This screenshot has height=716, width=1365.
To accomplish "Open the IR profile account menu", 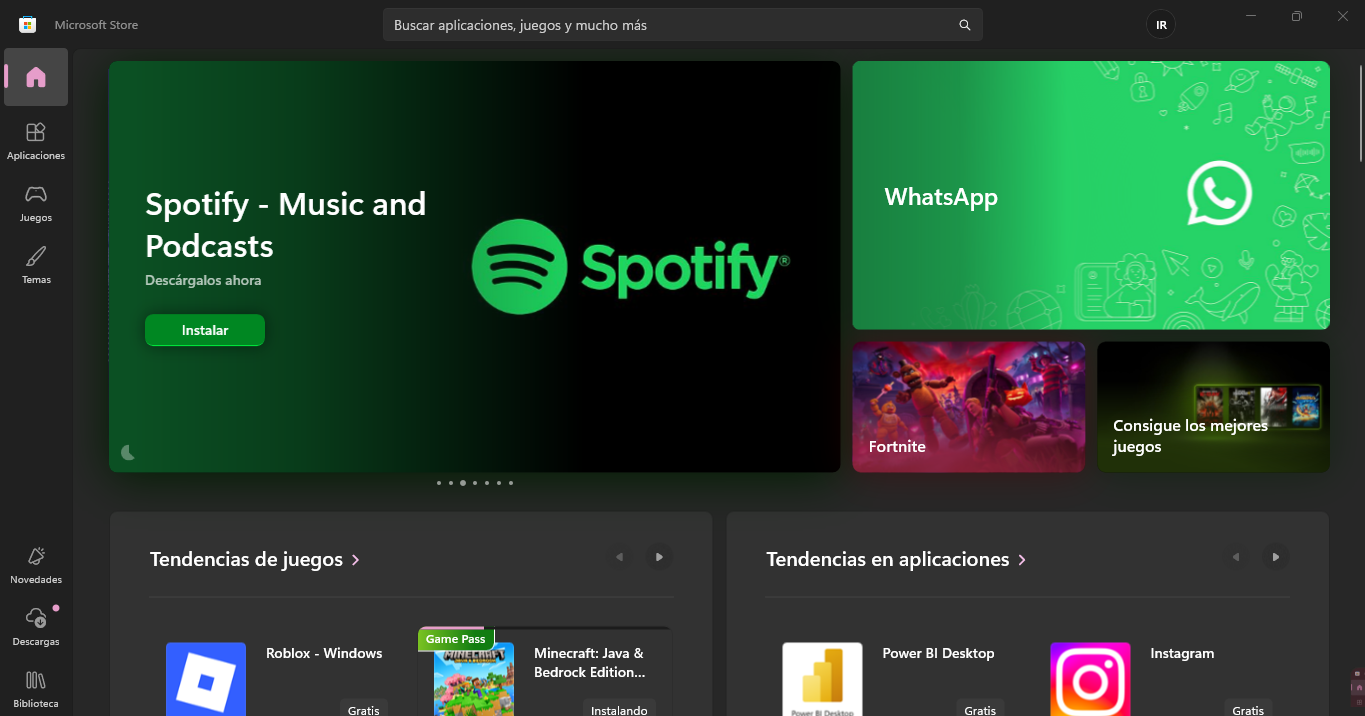I will click(x=1161, y=25).
